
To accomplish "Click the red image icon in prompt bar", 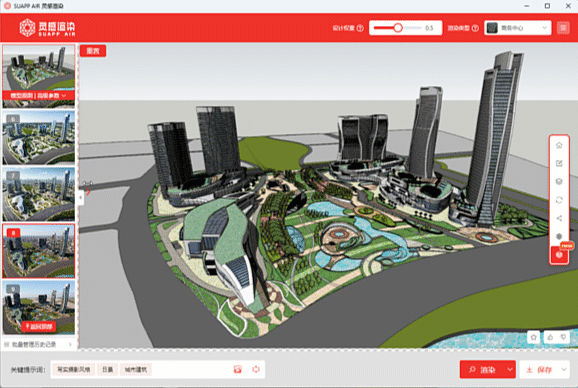I will coord(238,369).
